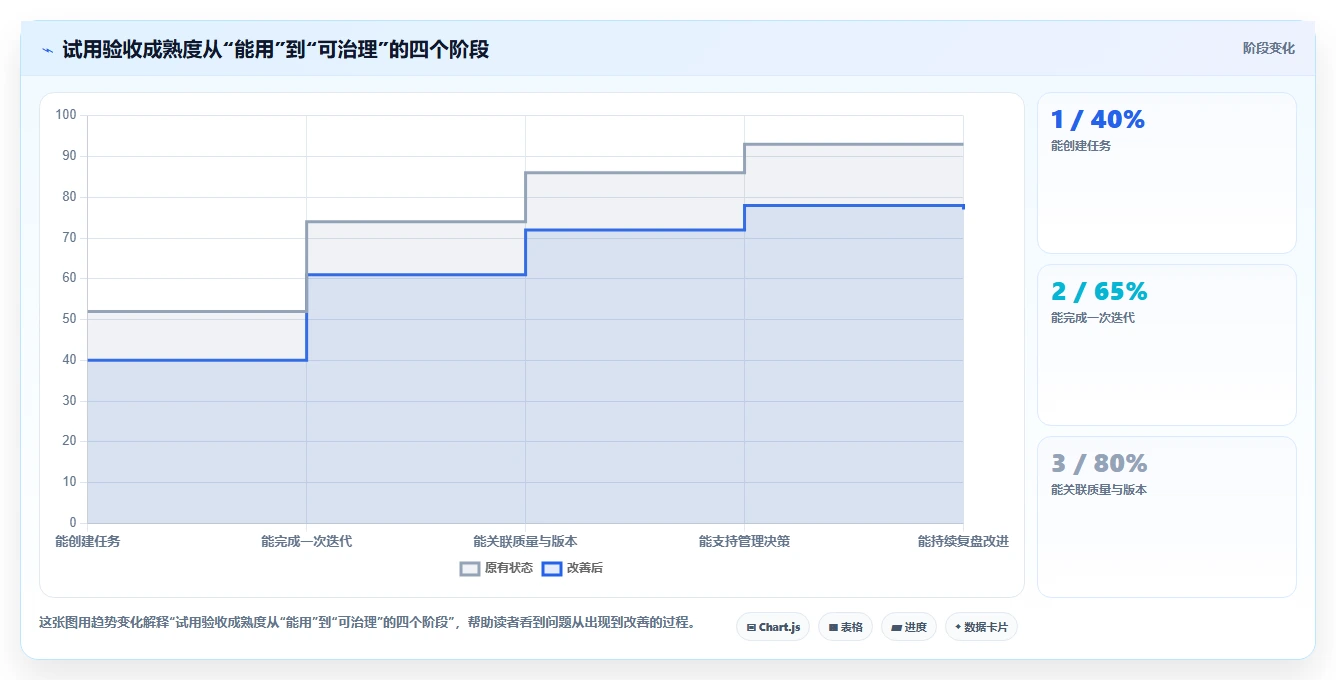This screenshot has width=1336, height=680.
Task: Click the 阶段变化 label in header
Action: (x=1268, y=48)
